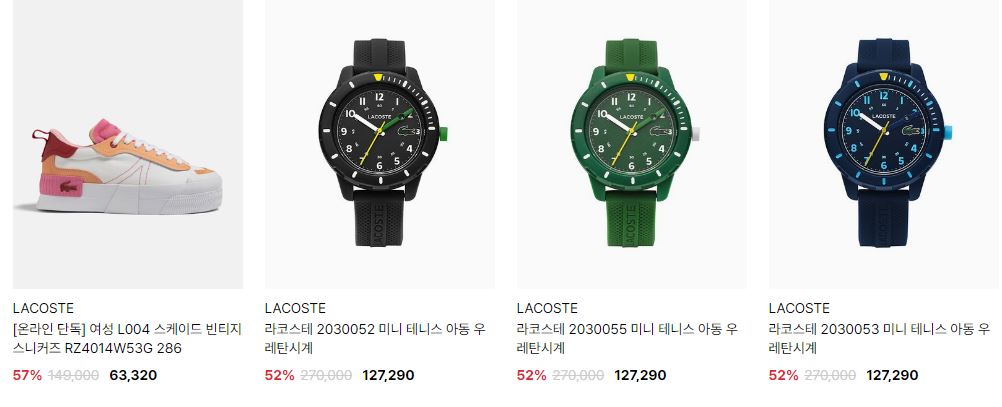Click LACOSTE brand above the 2030053 watch

pos(799,309)
